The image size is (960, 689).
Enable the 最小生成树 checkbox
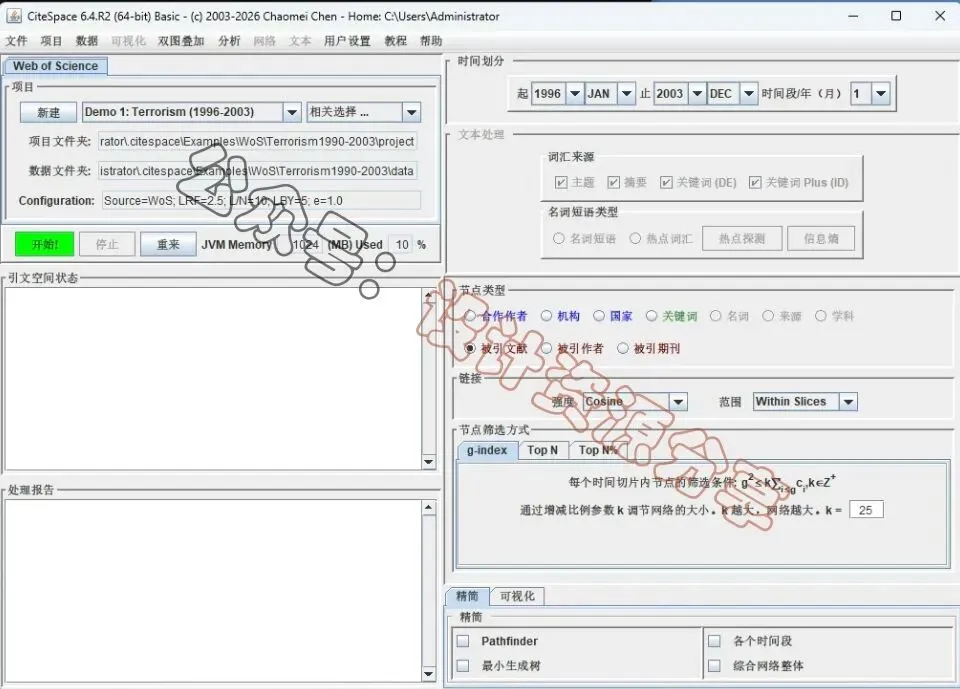463,666
